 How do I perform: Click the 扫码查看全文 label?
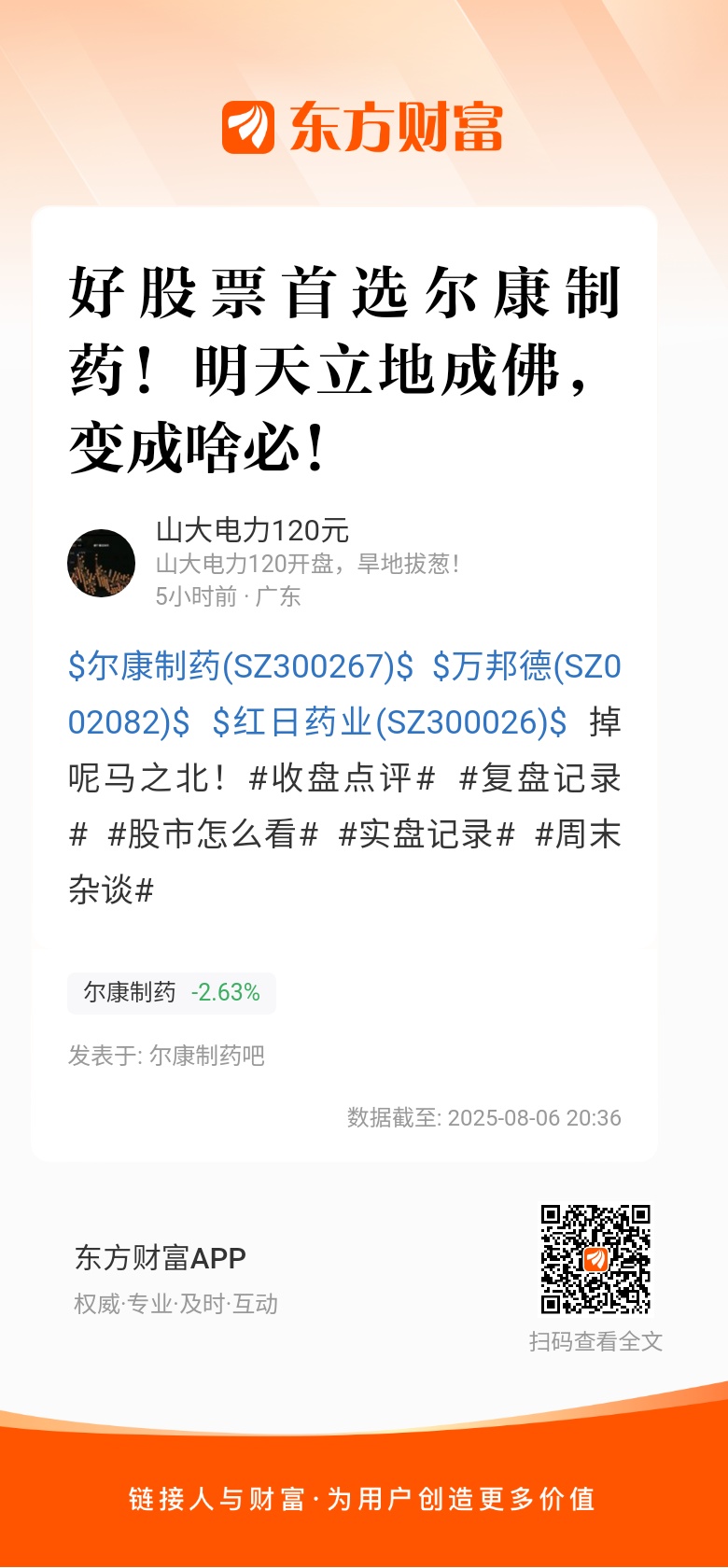click(x=595, y=1341)
